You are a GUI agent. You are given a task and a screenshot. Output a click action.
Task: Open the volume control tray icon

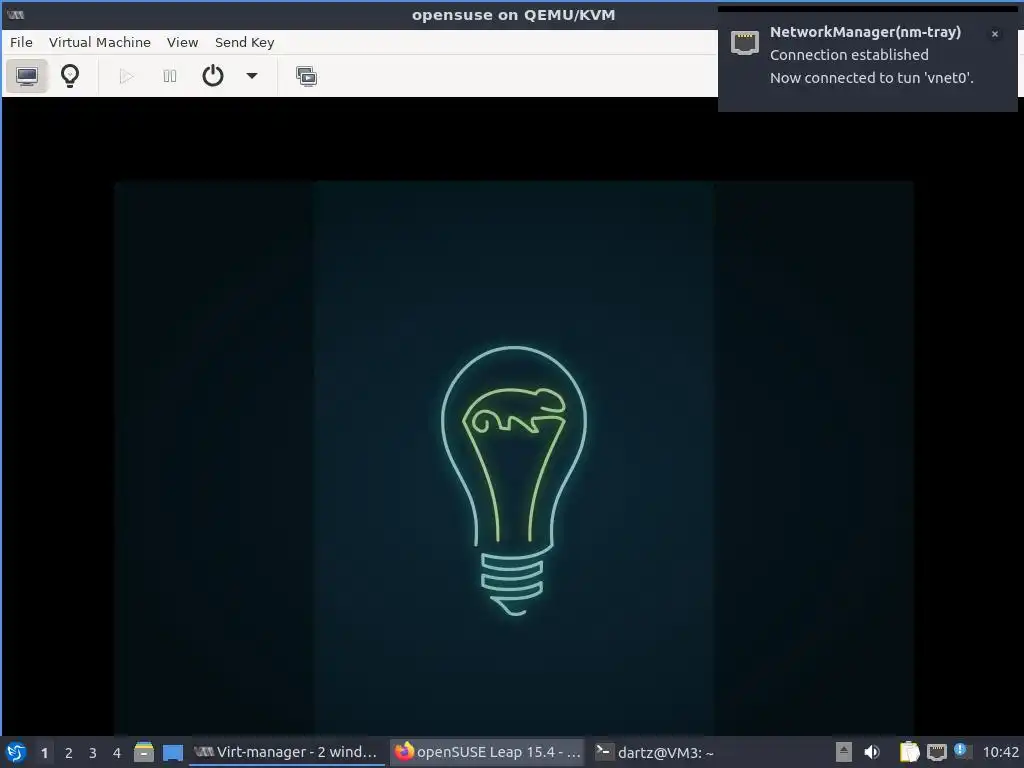(x=872, y=752)
